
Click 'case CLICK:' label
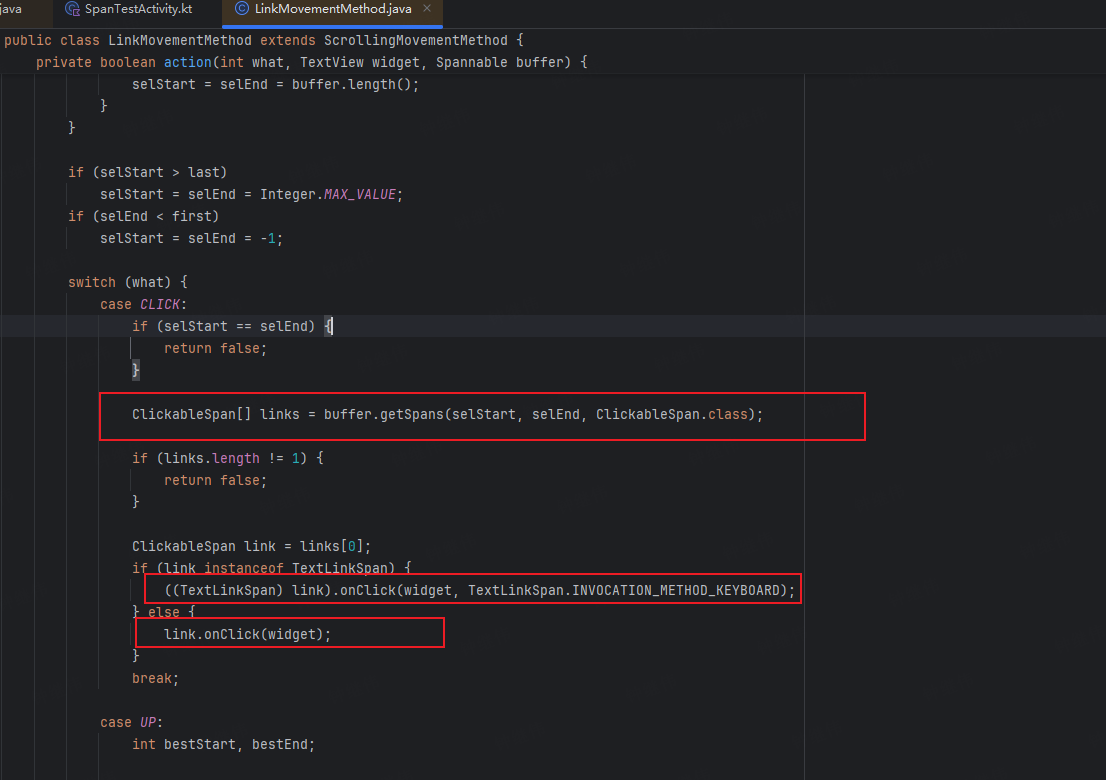pyautogui.click(x=143, y=304)
